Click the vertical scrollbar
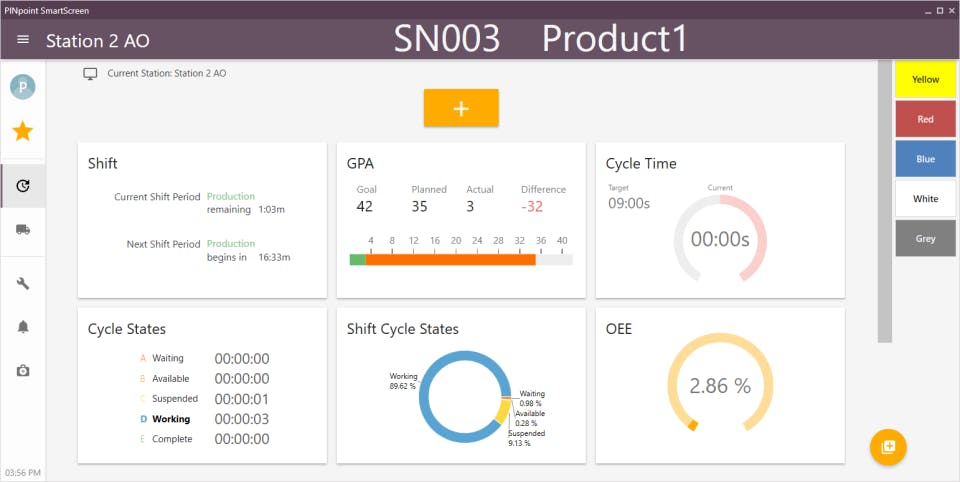 (x=884, y=201)
